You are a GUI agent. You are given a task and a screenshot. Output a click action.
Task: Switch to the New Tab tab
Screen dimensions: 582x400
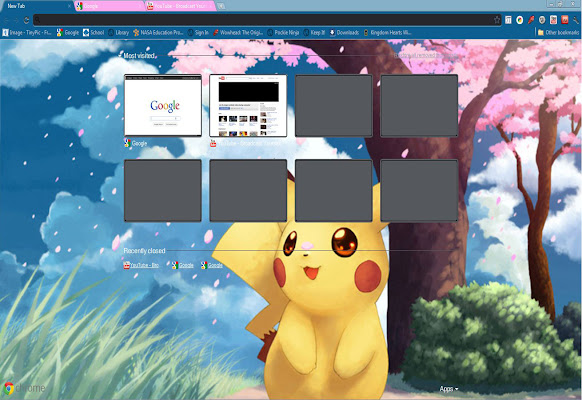coord(37,6)
